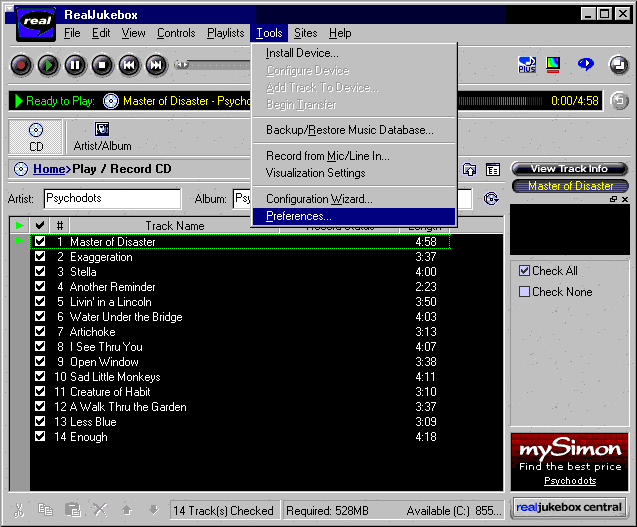Open Visualization Settings menu entry
Viewport: 637px width, 527px height.
click(x=354, y=173)
